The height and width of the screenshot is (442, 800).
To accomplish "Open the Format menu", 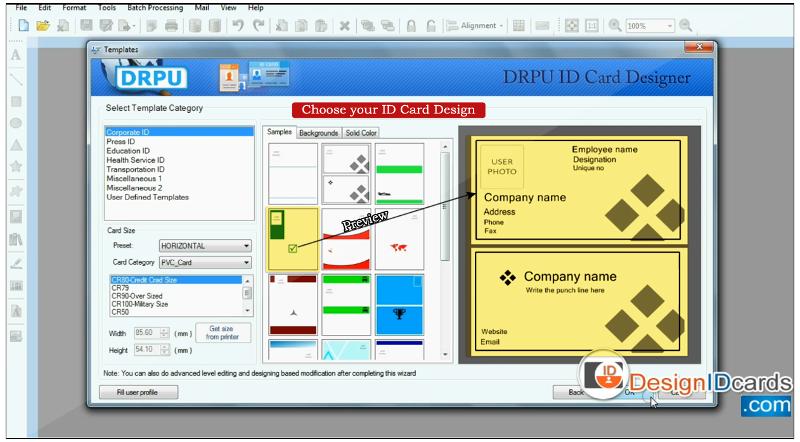I will [x=74, y=8].
